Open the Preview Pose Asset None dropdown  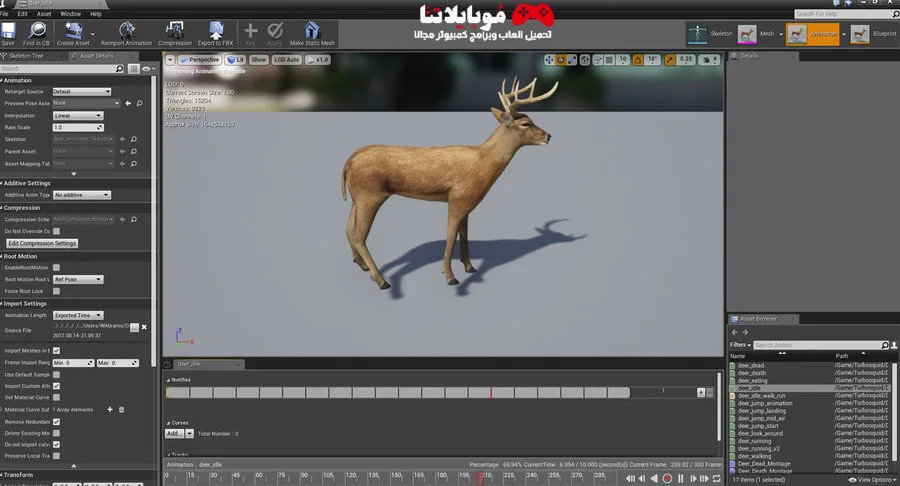[x=86, y=103]
